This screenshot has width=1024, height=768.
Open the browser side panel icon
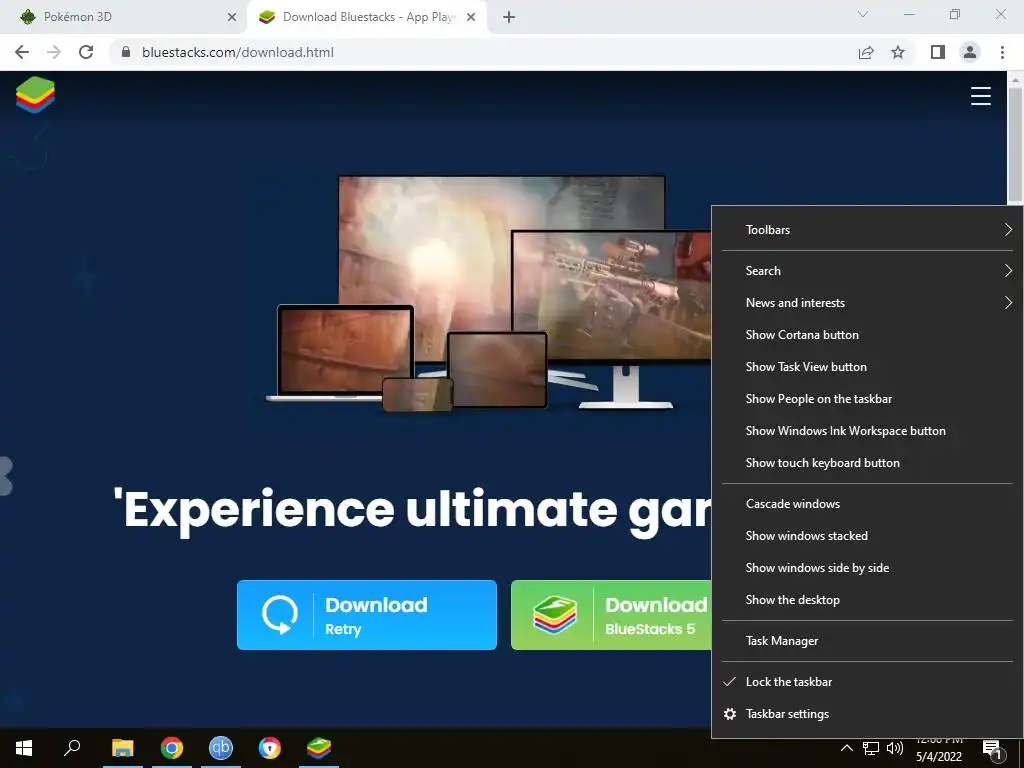click(x=938, y=52)
